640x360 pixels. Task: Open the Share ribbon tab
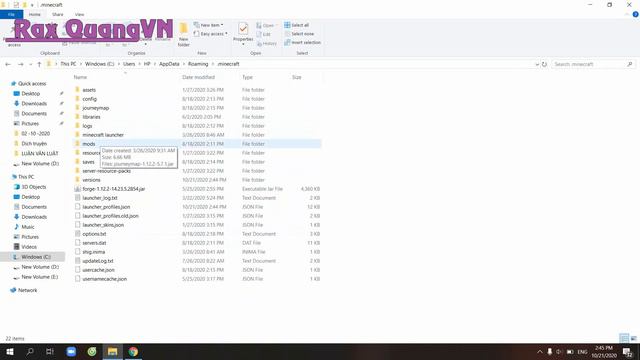[x=58, y=14]
